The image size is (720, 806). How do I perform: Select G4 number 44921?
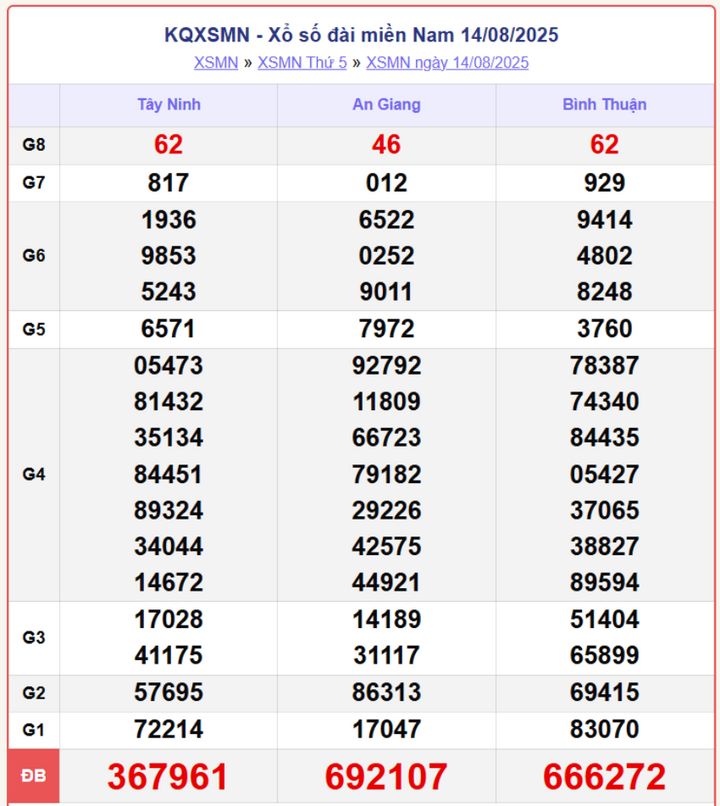click(x=386, y=583)
